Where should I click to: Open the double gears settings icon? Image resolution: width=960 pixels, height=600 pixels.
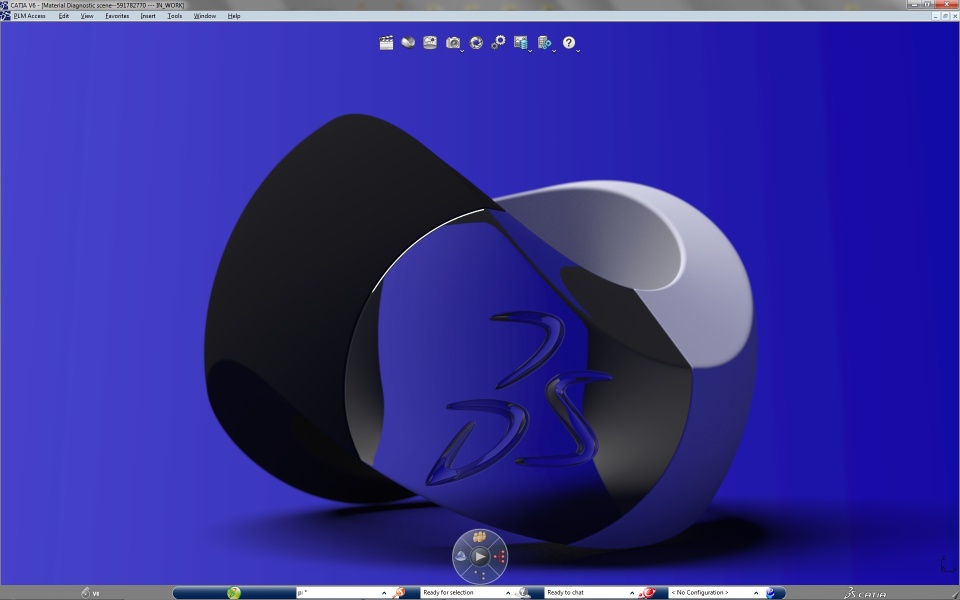click(x=498, y=42)
